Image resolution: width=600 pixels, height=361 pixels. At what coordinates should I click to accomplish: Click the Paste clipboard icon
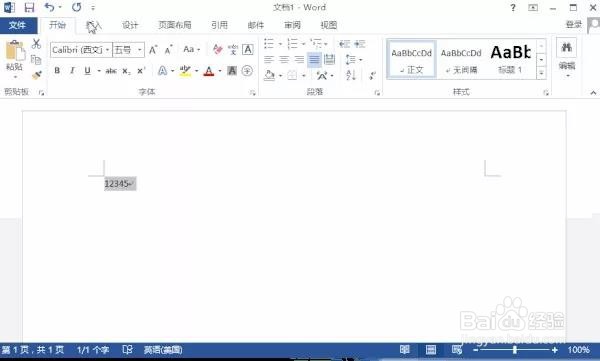[x=15, y=51]
